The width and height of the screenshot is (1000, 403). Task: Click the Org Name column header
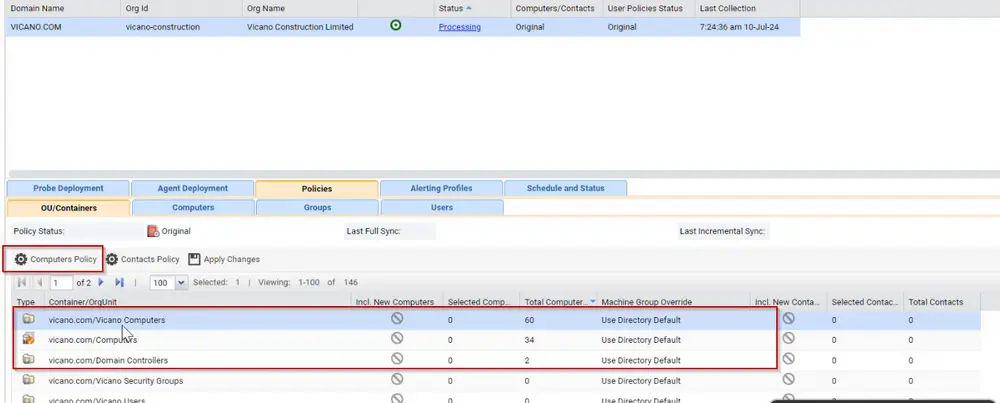(x=300, y=8)
